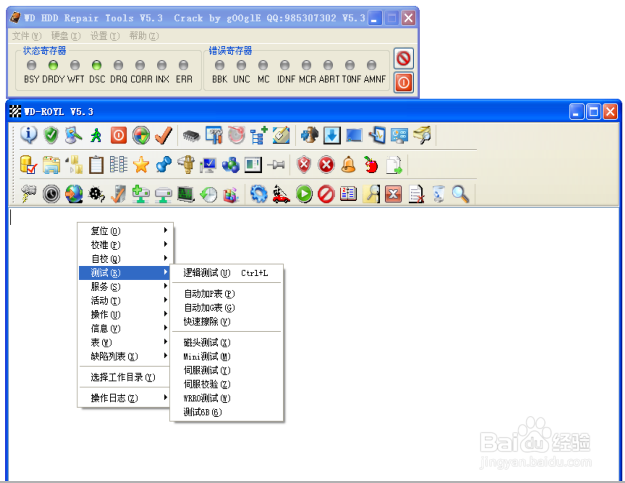Minimize the WD HDD Repair Tools window
This screenshot has width=625, height=483.
point(374,18)
